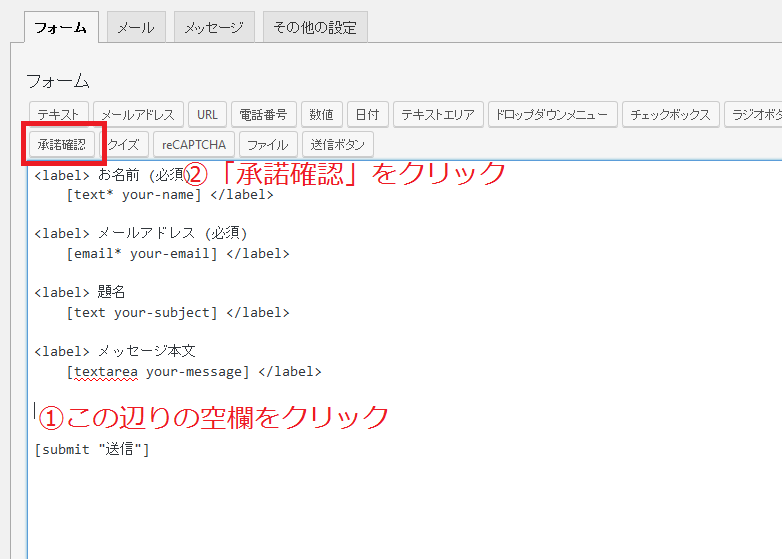Add a 日付 field tag

pyautogui.click(x=367, y=114)
